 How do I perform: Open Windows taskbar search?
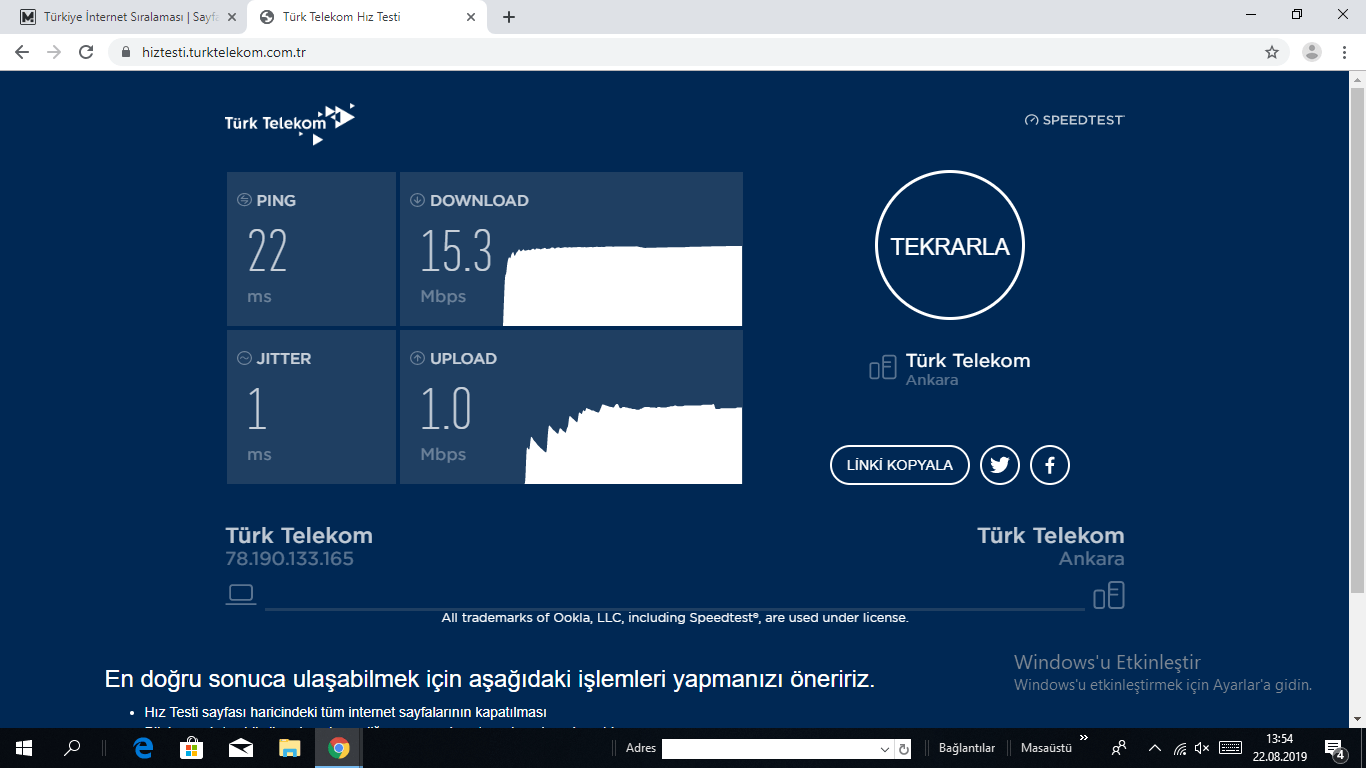tap(71, 748)
